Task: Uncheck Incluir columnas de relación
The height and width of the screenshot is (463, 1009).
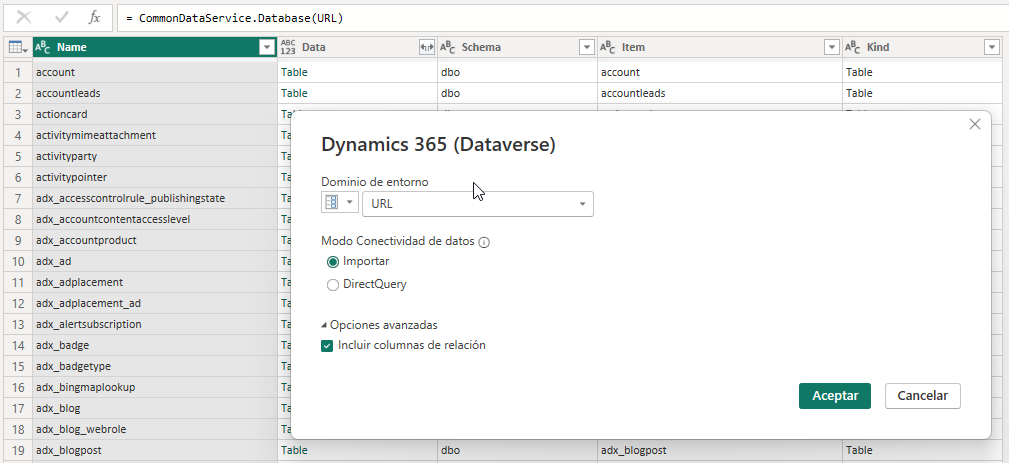Action: pyautogui.click(x=327, y=346)
